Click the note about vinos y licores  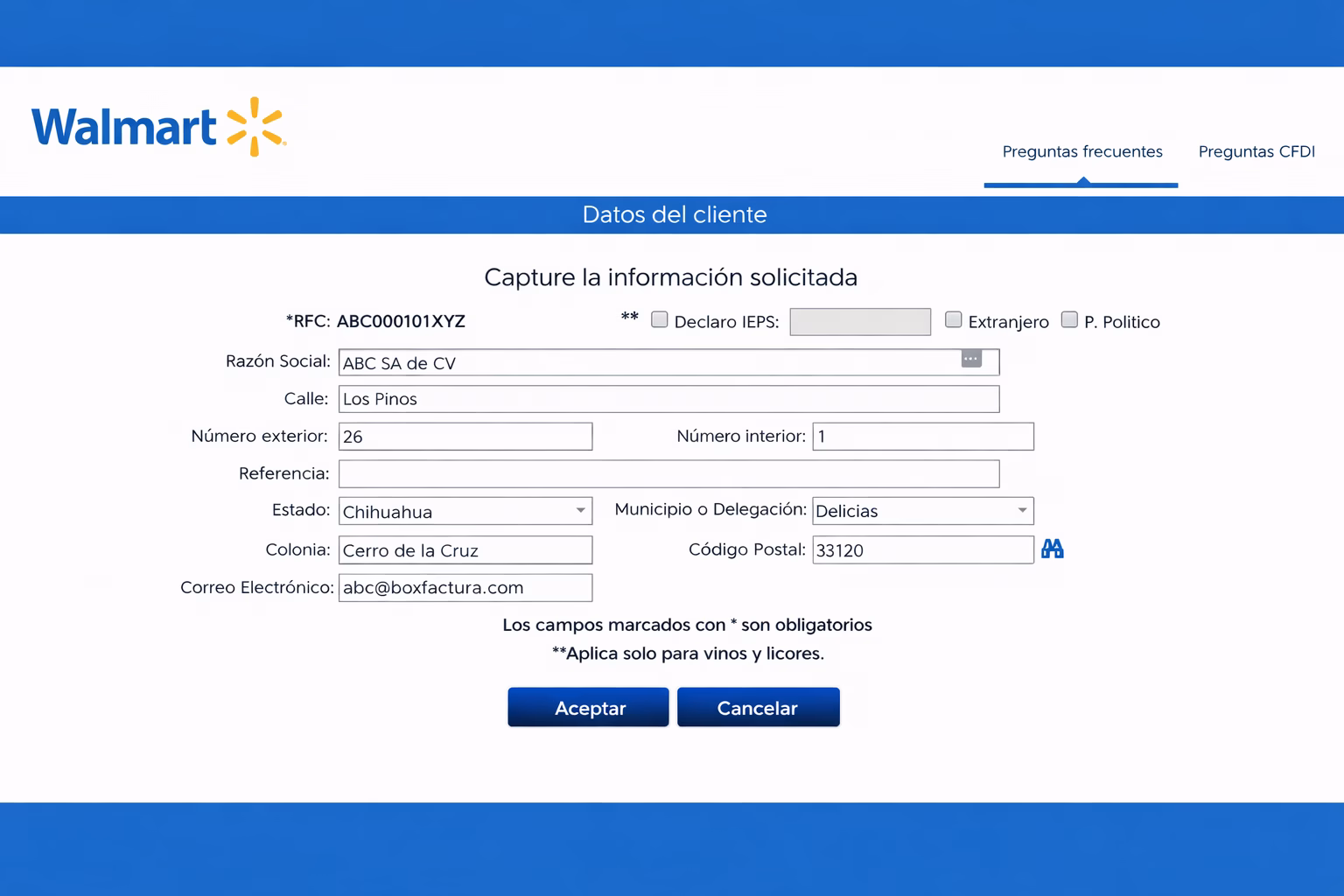tap(688, 654)
